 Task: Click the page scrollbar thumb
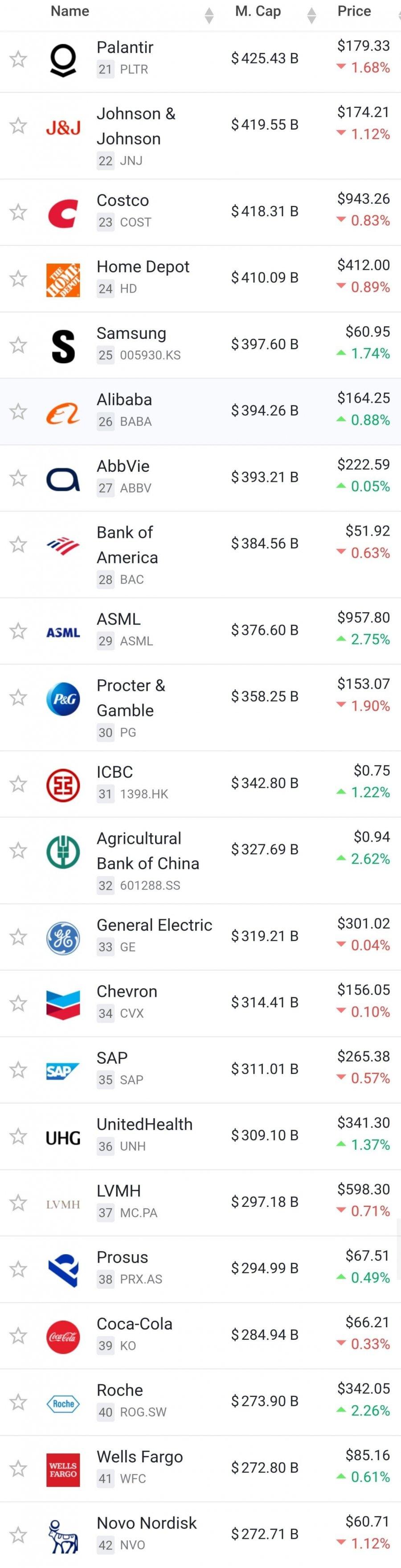coord(399,1248)
